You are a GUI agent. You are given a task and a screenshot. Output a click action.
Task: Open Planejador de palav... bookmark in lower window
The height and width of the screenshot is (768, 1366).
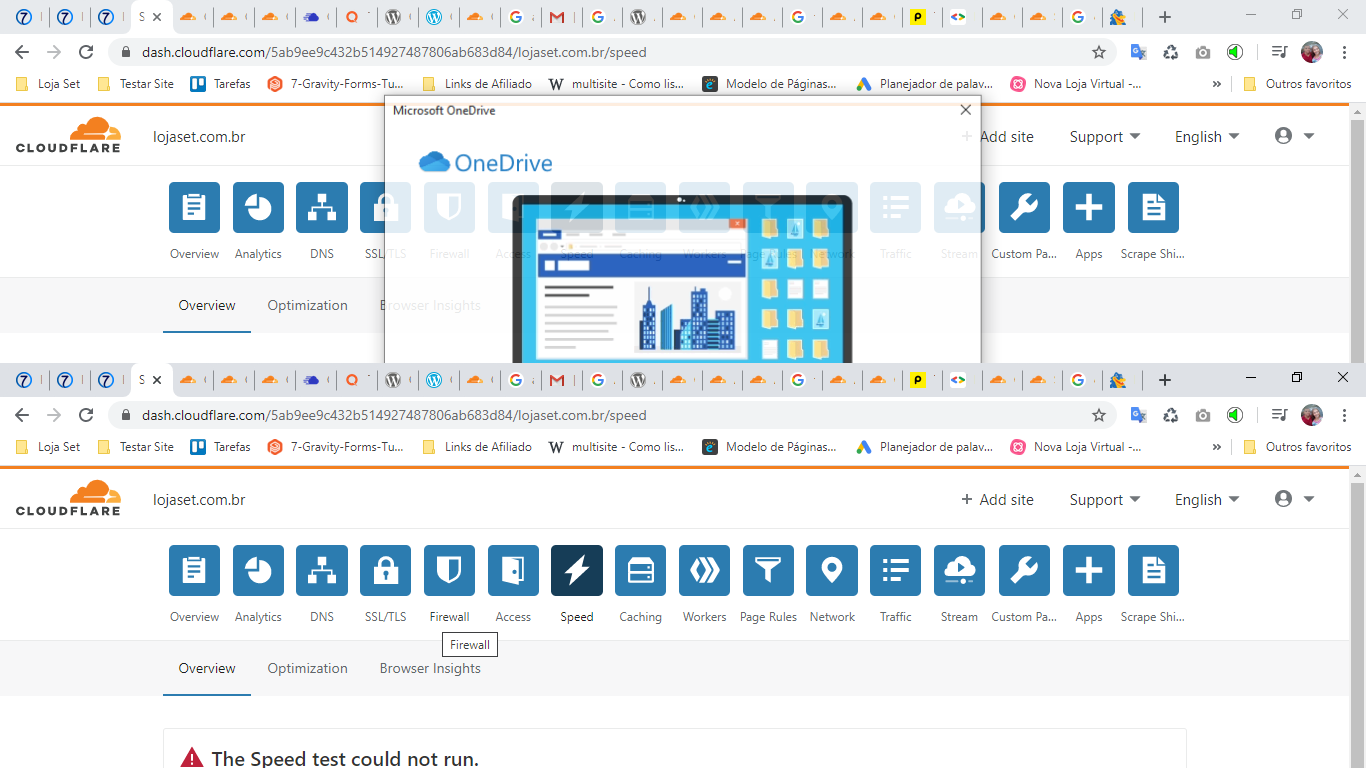click(x=925, y=447)
